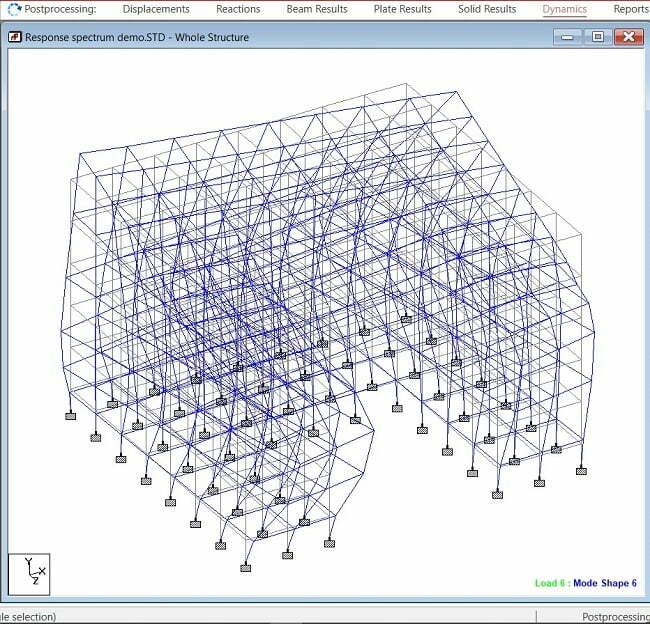
Task: Minimize the Whole Structure window
Action: (567, 37)
